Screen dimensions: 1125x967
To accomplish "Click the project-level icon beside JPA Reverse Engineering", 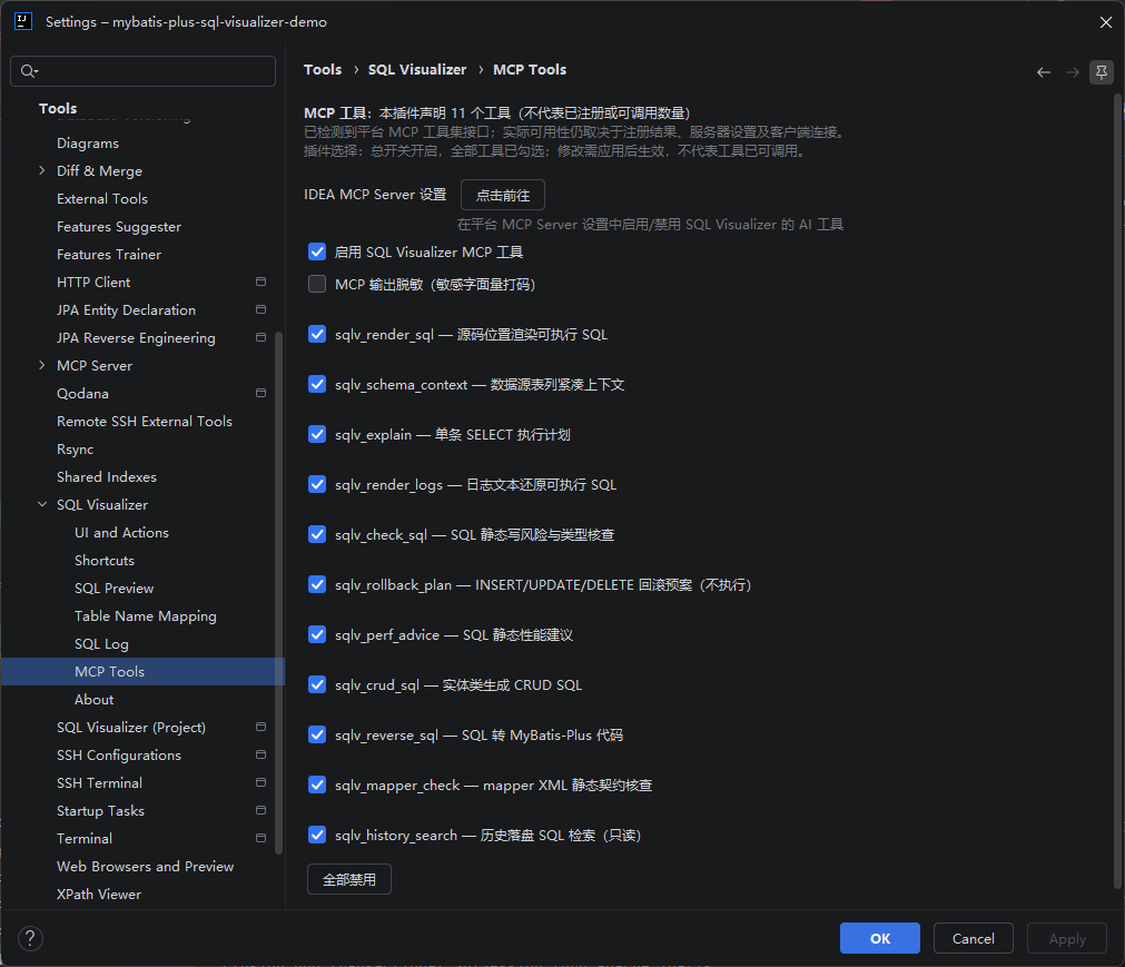I will click(x=260, y=338).
